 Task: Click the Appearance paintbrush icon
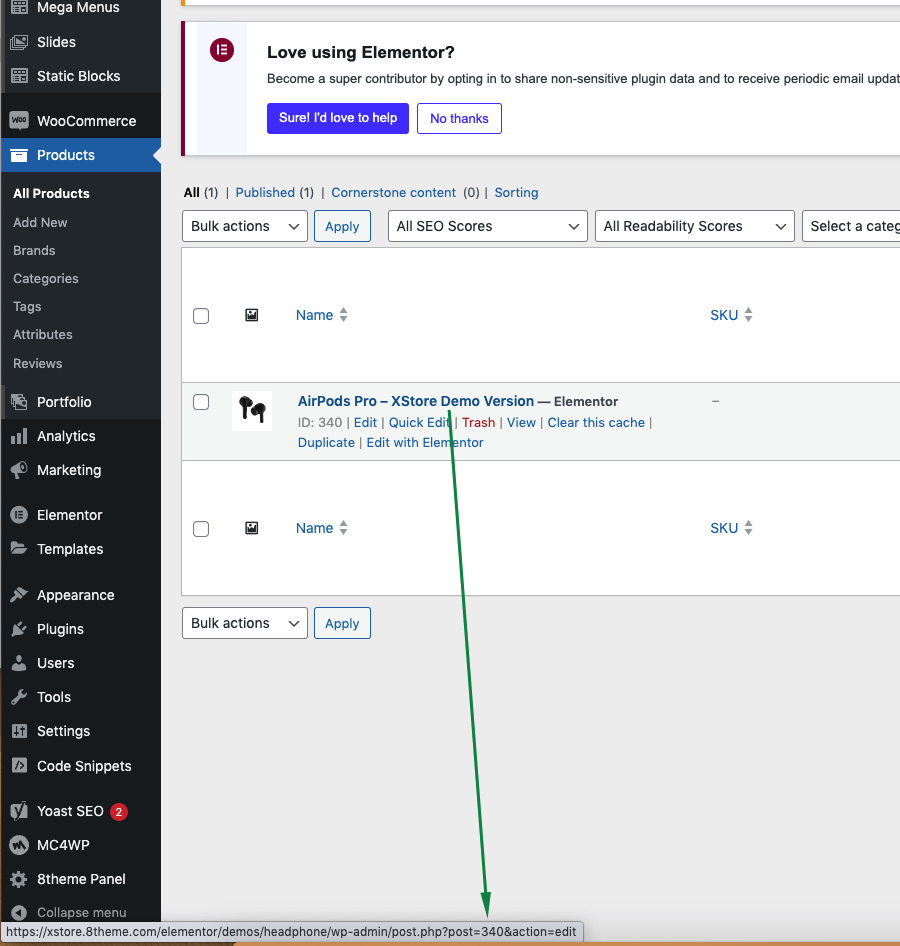19,595
